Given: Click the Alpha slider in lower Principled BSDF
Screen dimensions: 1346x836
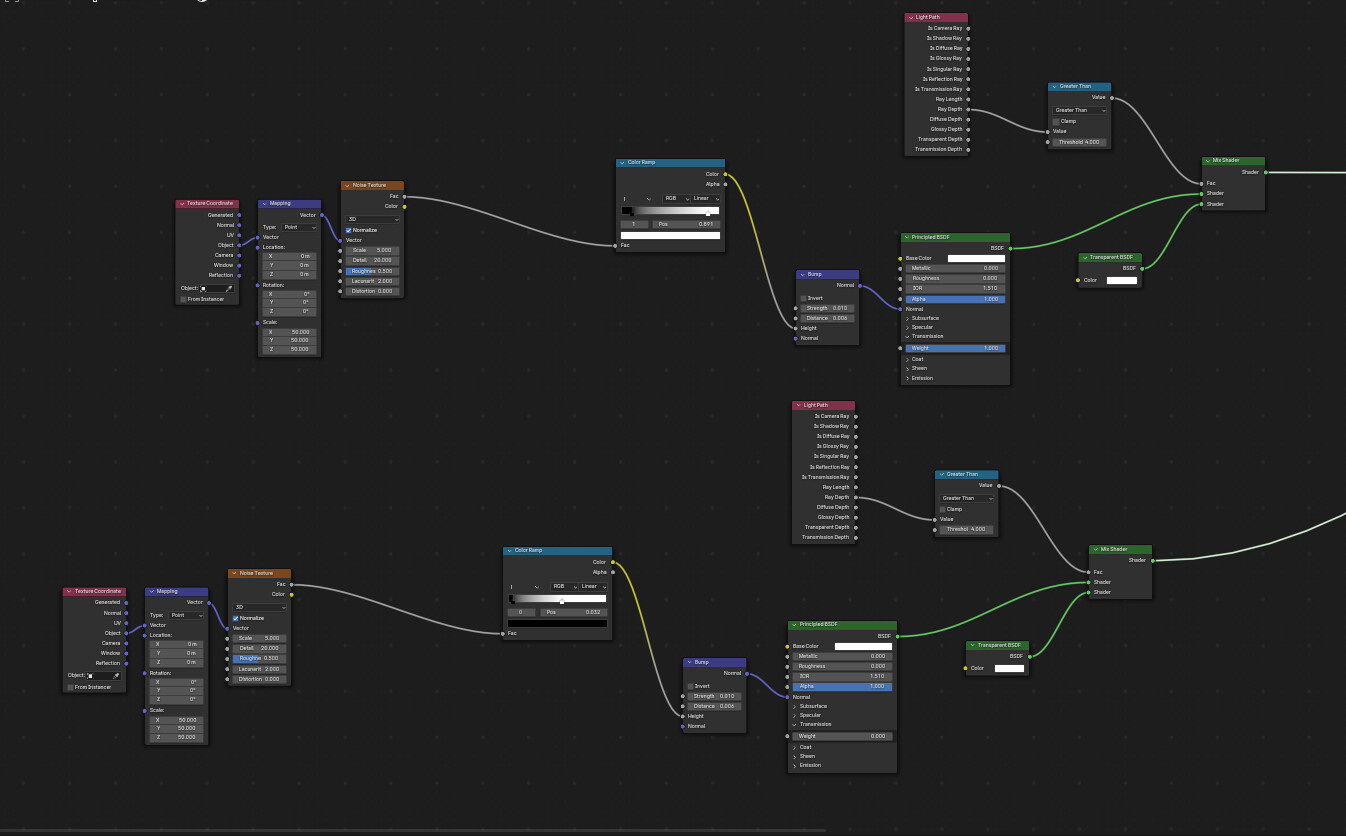Looking at the screenshot, I should click(843, 686).
